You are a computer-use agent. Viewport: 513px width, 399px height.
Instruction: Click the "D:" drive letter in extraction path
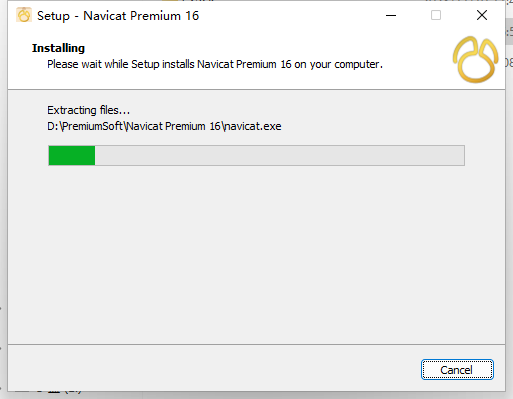click(x=53, y=126)
